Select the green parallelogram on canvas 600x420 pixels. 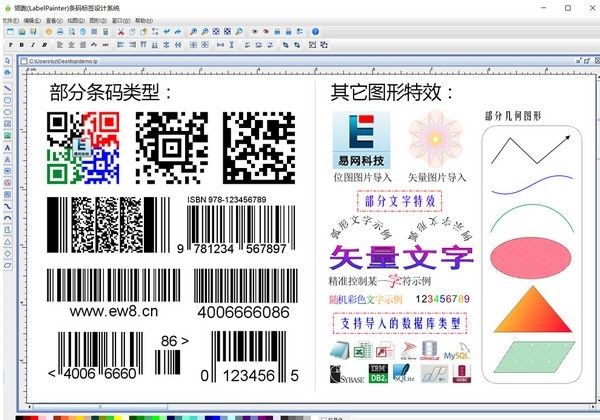tap(534, 357)
